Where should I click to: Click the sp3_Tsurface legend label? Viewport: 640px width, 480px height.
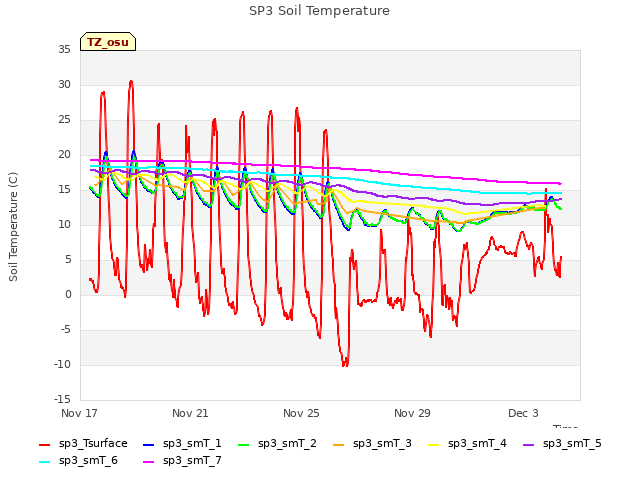coord(93,444)
